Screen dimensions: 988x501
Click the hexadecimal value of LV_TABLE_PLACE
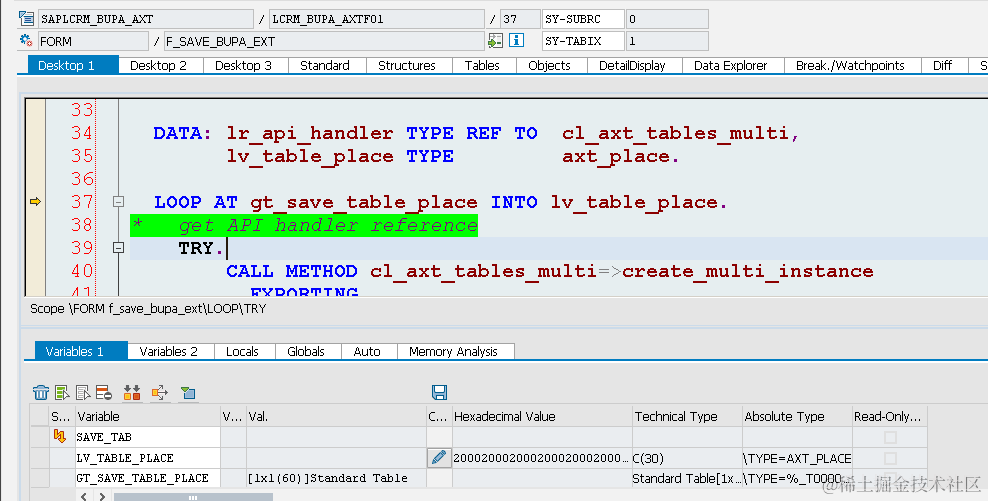click(542, 458)
